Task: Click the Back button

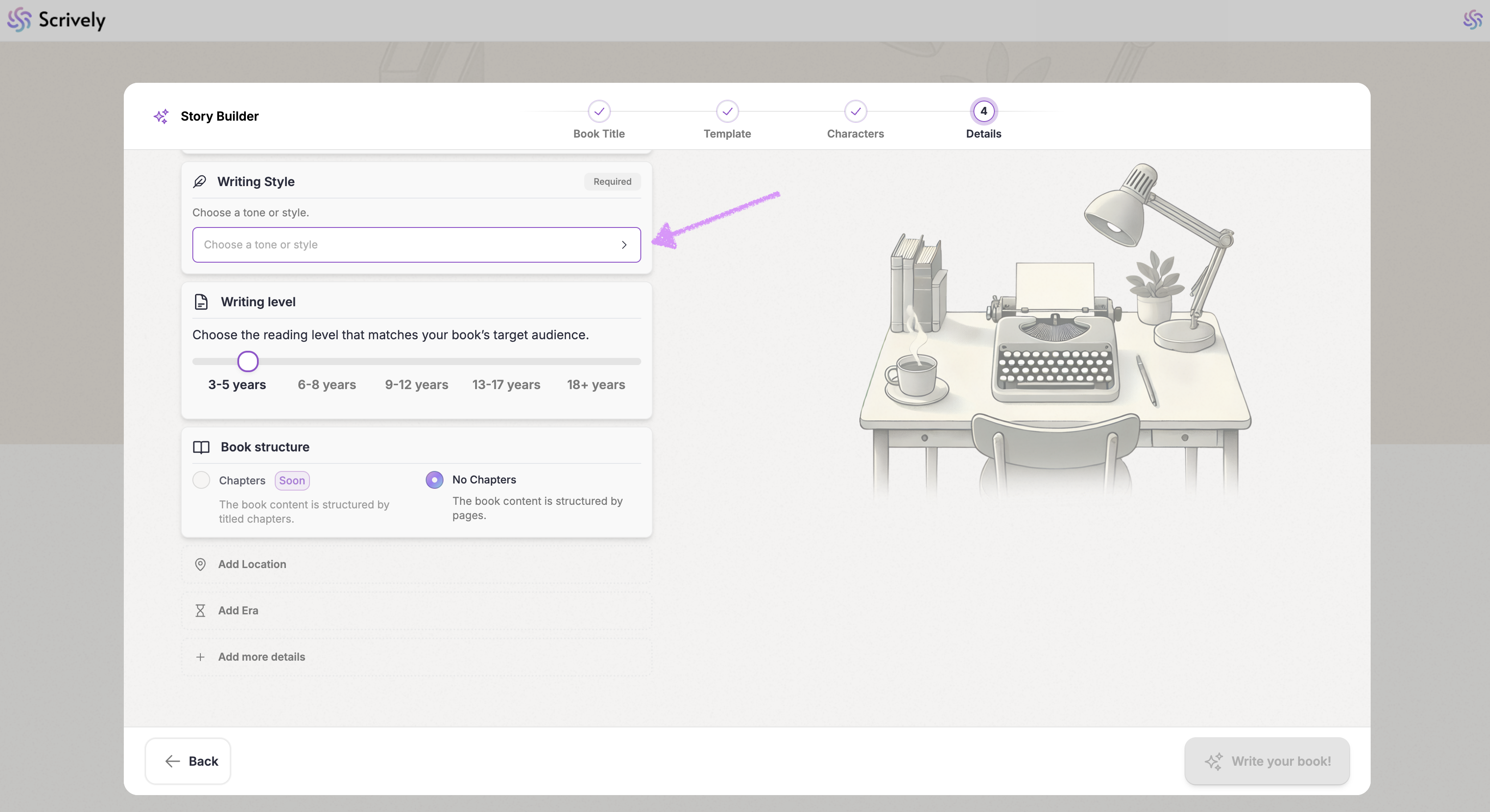Action: [188, 761]
